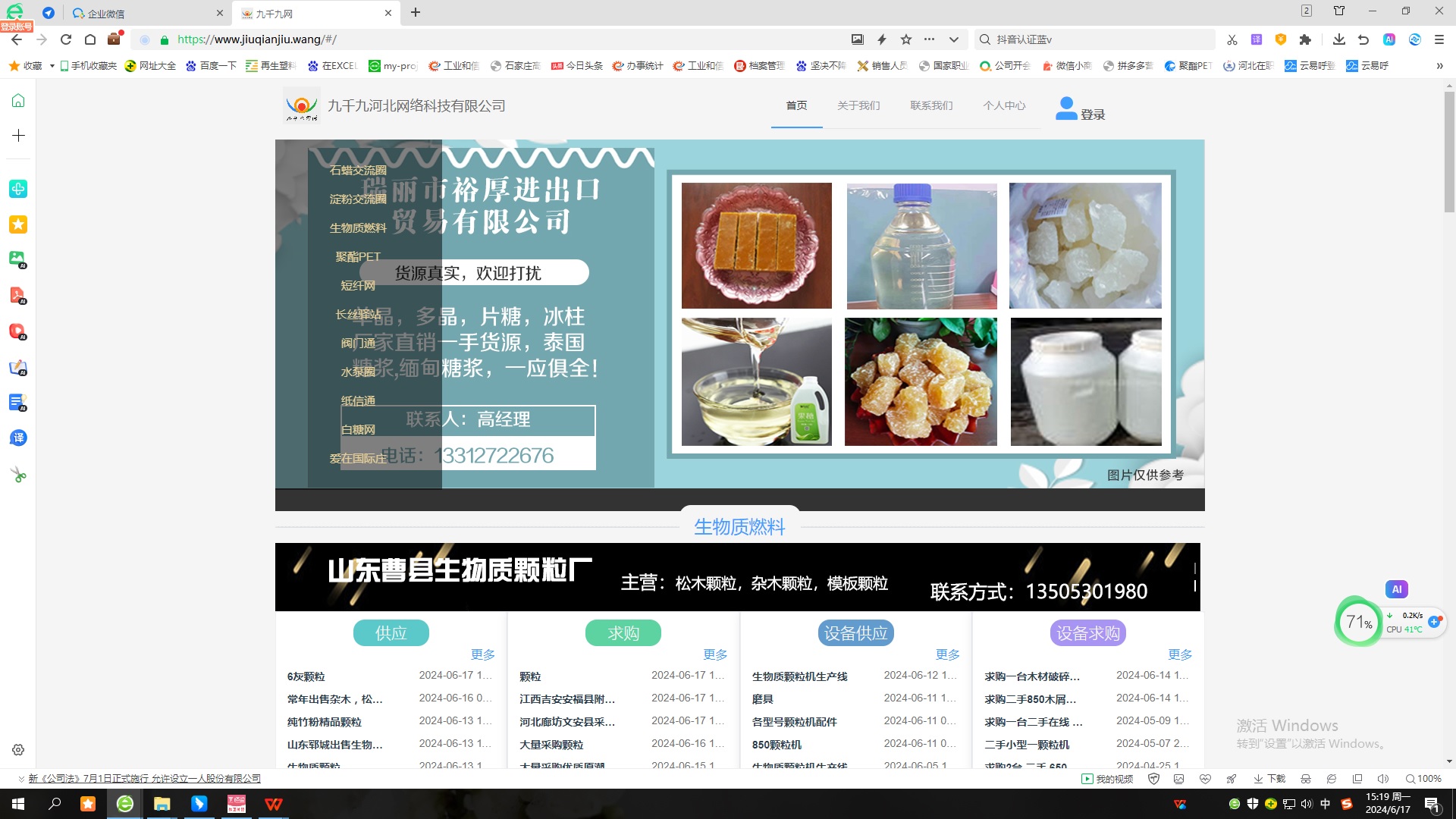Expand the hidden bookmarks overflow chevron
Image resolution: width=1456 pixels, height=819 pixels.
click(x=1439, y=66)
